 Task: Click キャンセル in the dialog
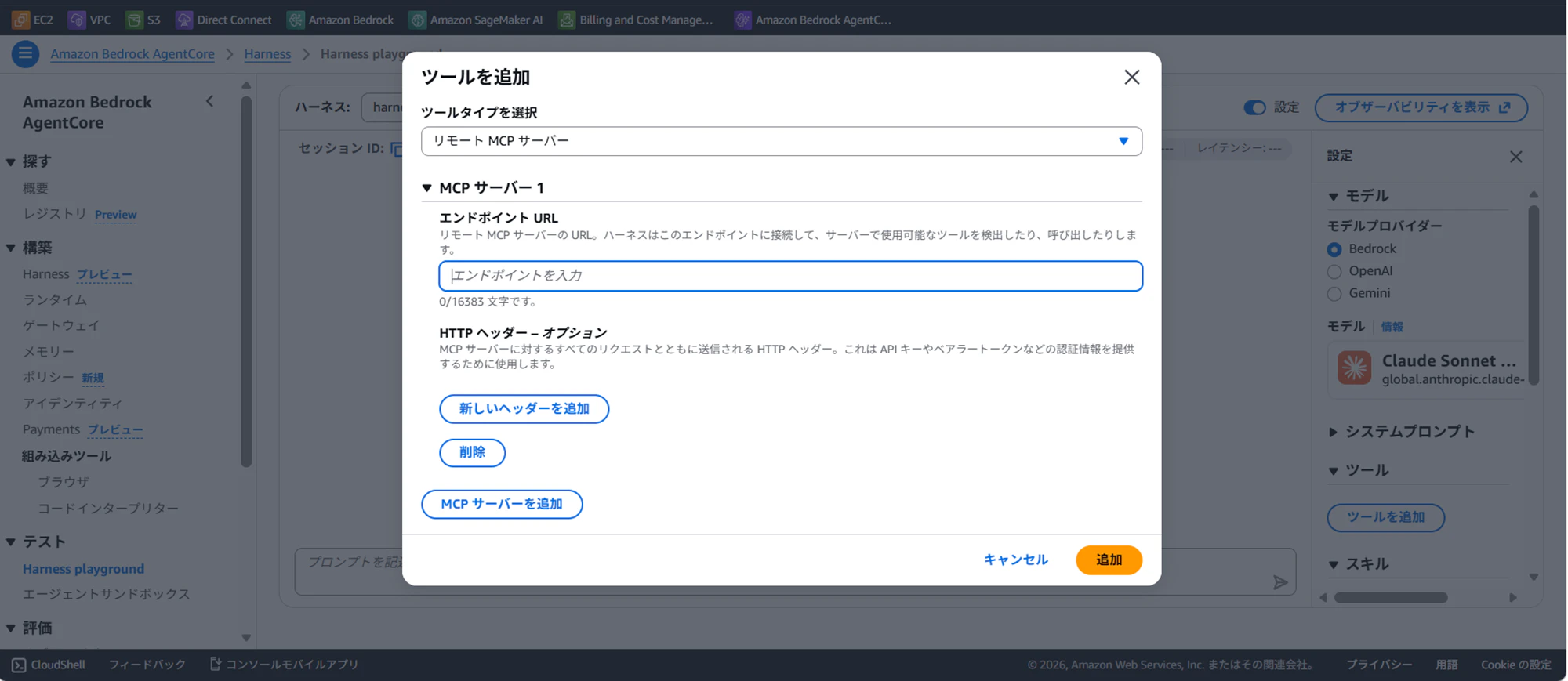(1015, 560)
